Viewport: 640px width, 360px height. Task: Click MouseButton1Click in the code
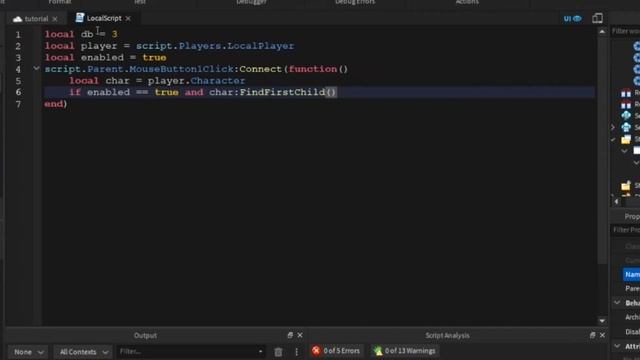(x=182, y=69)
